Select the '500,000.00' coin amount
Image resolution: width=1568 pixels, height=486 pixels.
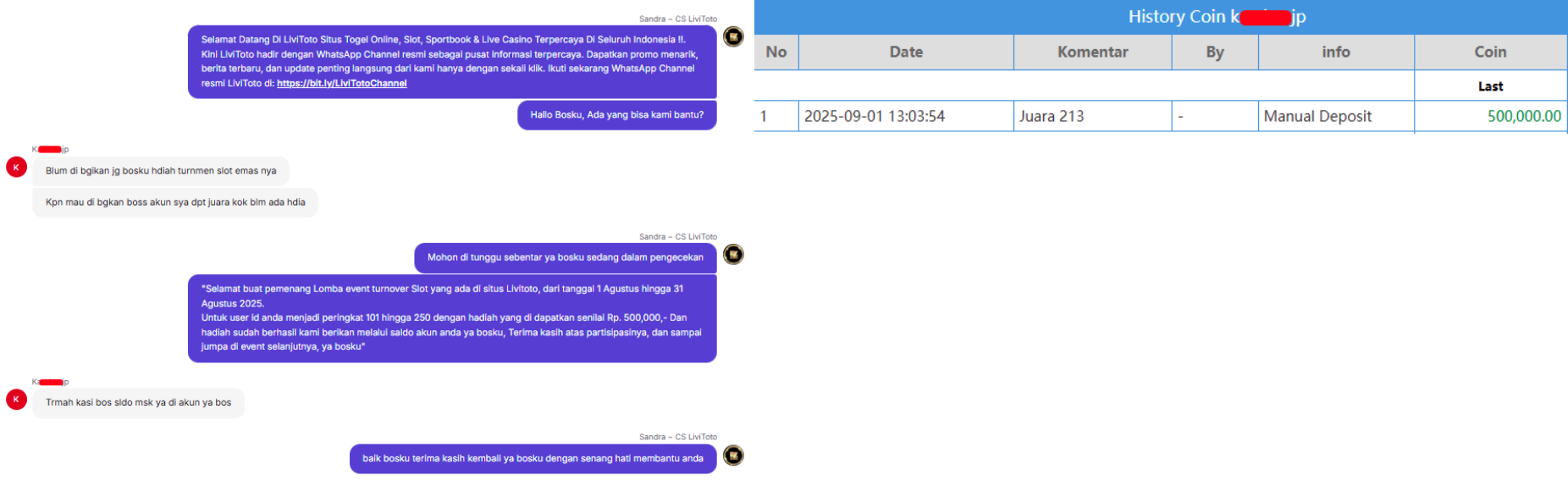[1490, 117]
